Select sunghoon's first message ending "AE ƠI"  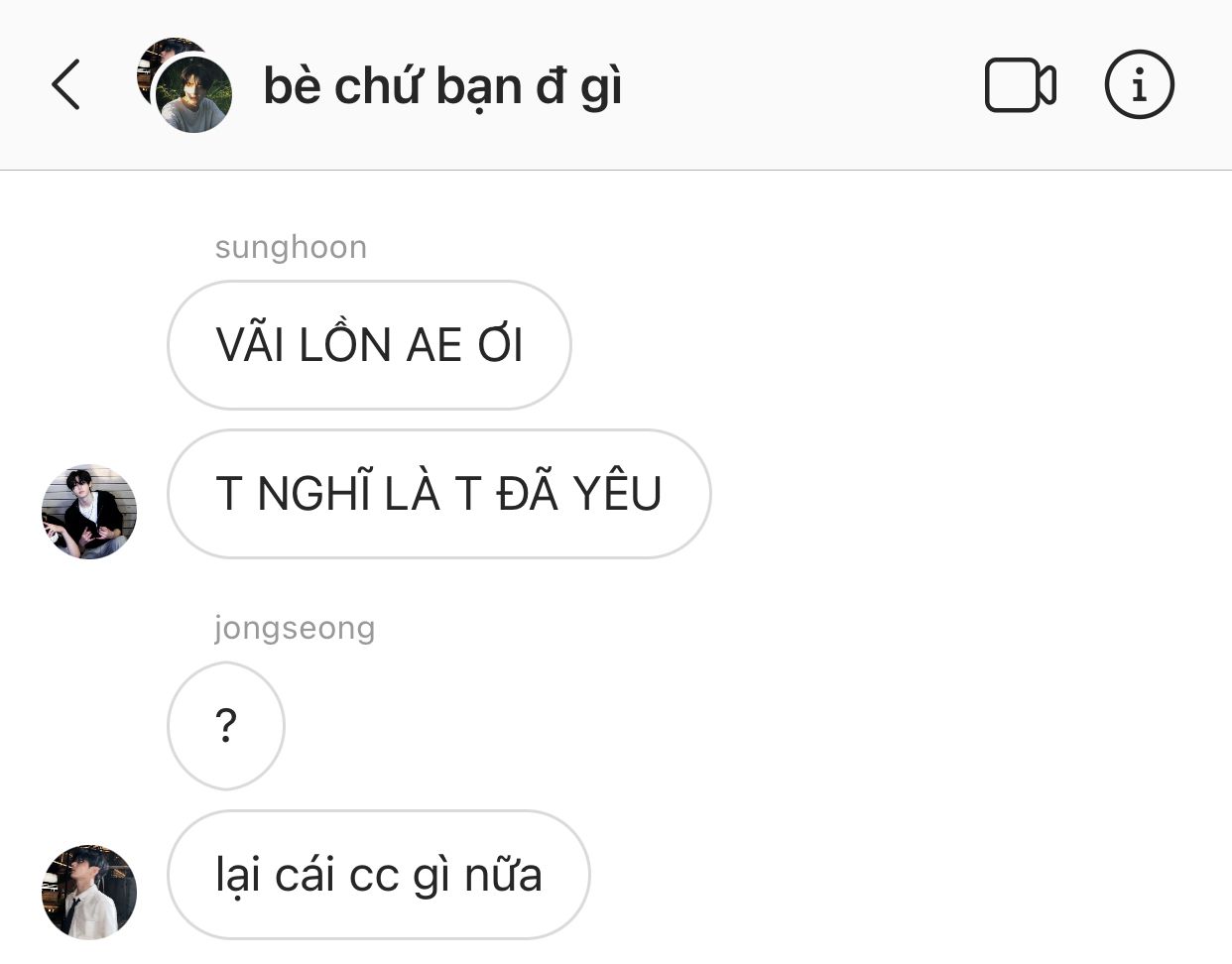coord(369,345)
